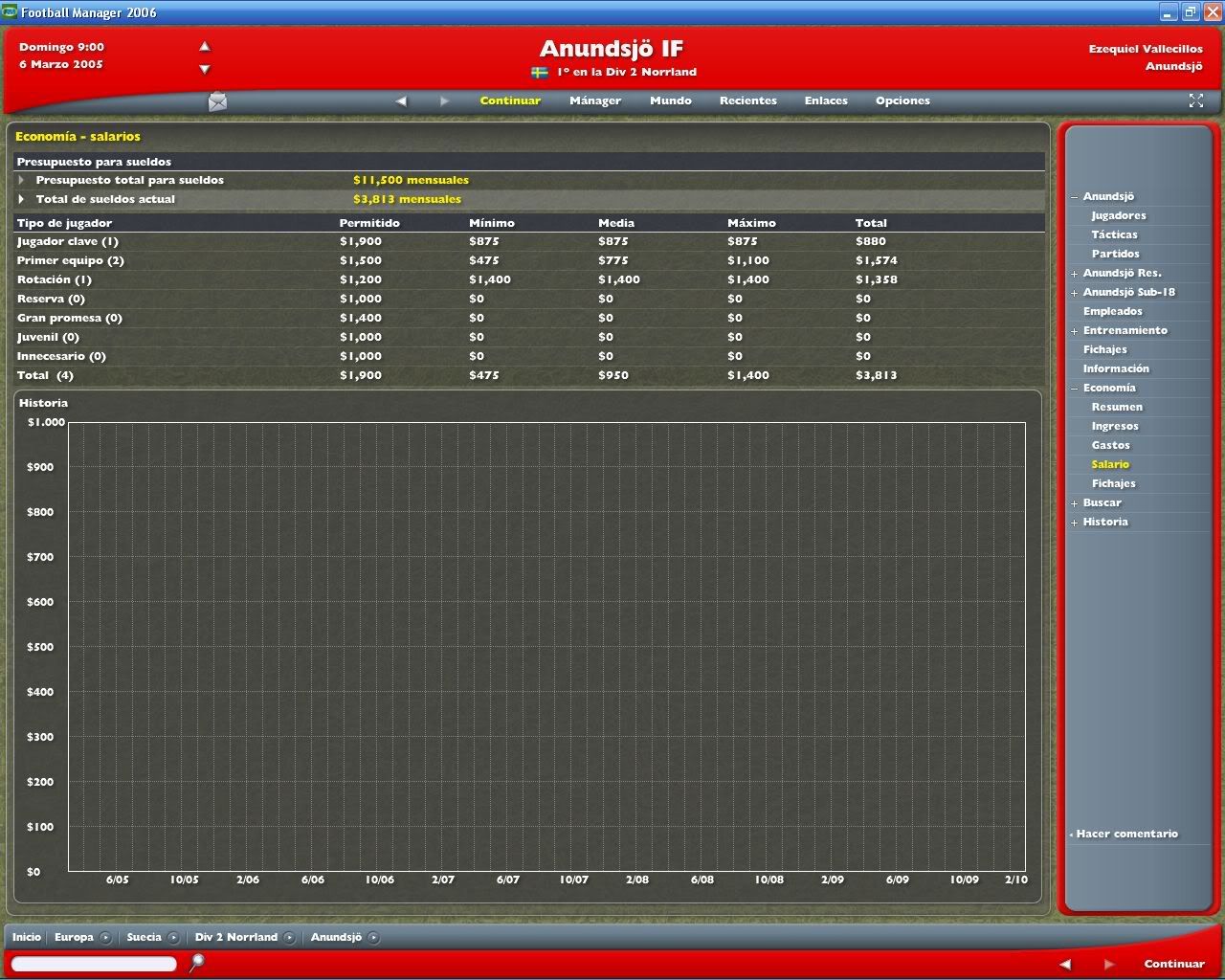
Task: Open Gastos under Economía
Action: tap(1110, 445)
